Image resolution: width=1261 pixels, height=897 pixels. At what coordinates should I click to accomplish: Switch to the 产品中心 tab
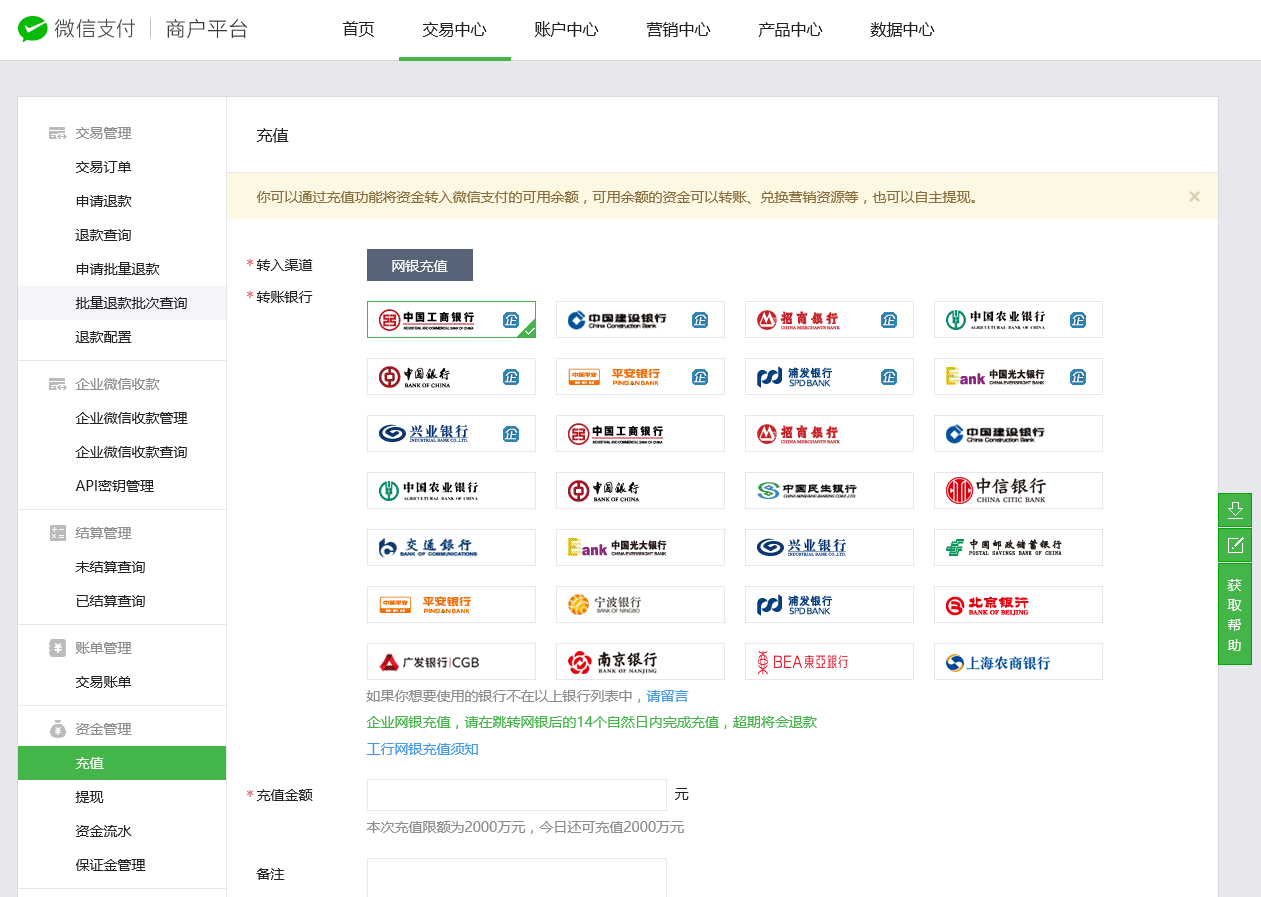(790, 30)
